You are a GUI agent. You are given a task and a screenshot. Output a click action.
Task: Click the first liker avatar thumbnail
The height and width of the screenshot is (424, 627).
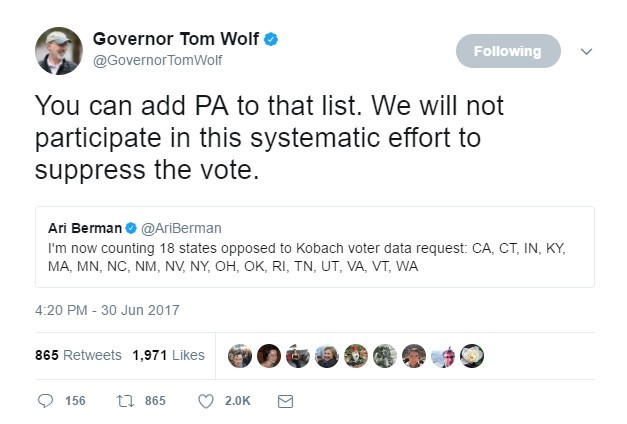tap(240, 355)
